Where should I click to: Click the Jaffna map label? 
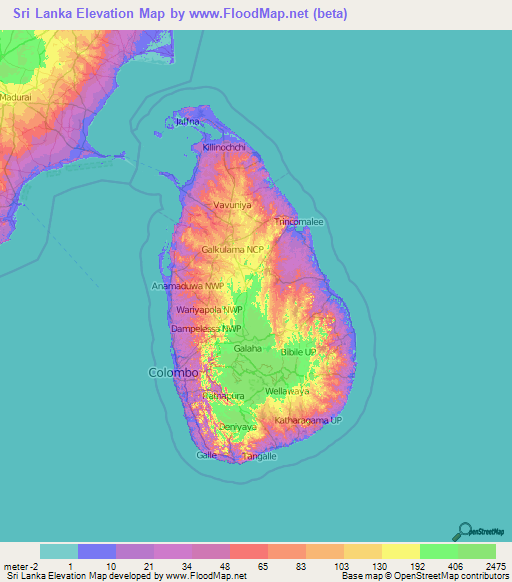click(x=187, y=121)
